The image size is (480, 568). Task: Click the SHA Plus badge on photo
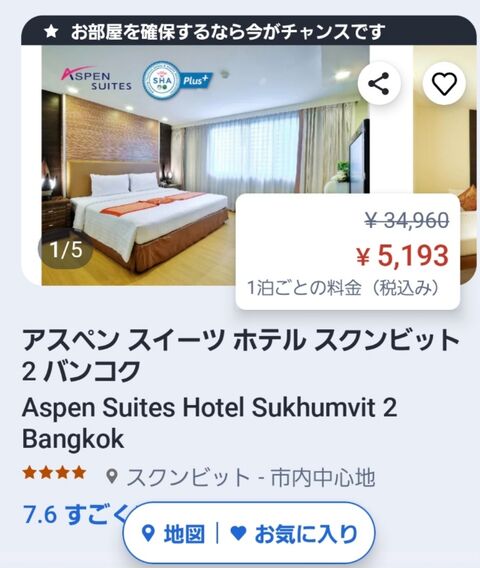176,80
